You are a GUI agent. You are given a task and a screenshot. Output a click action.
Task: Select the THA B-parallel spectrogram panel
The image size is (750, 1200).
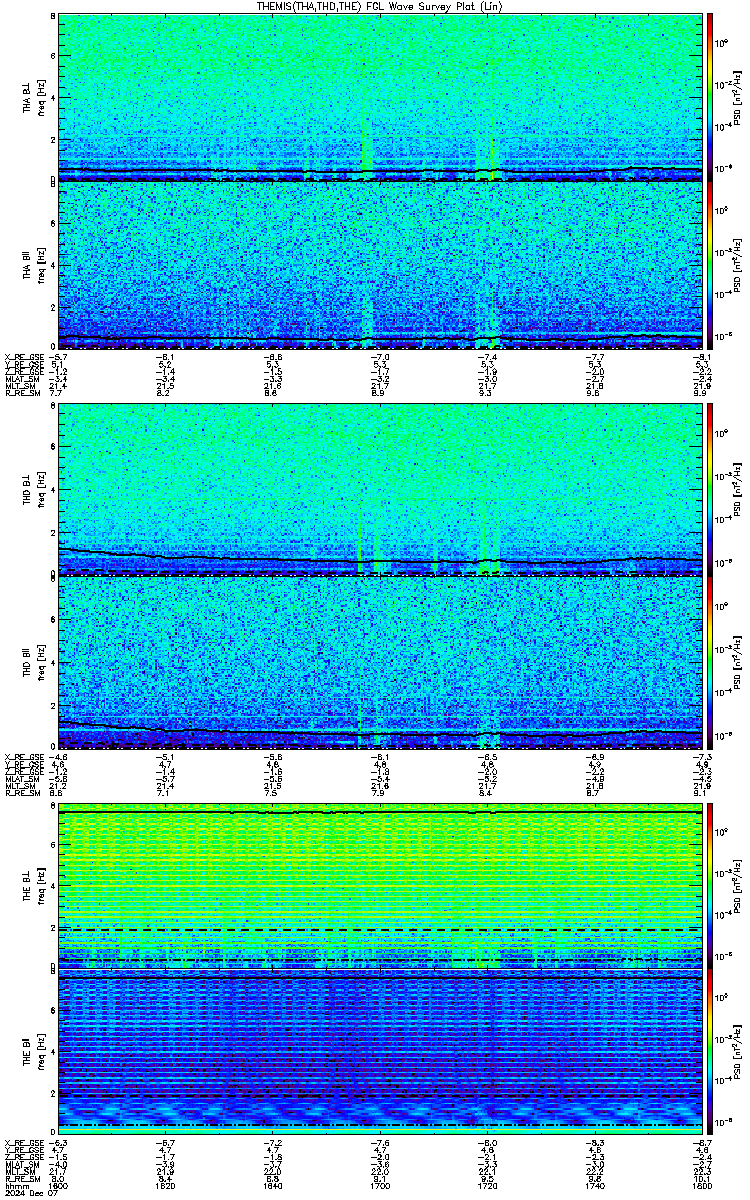pyautogui.click(x=380, y=265)
